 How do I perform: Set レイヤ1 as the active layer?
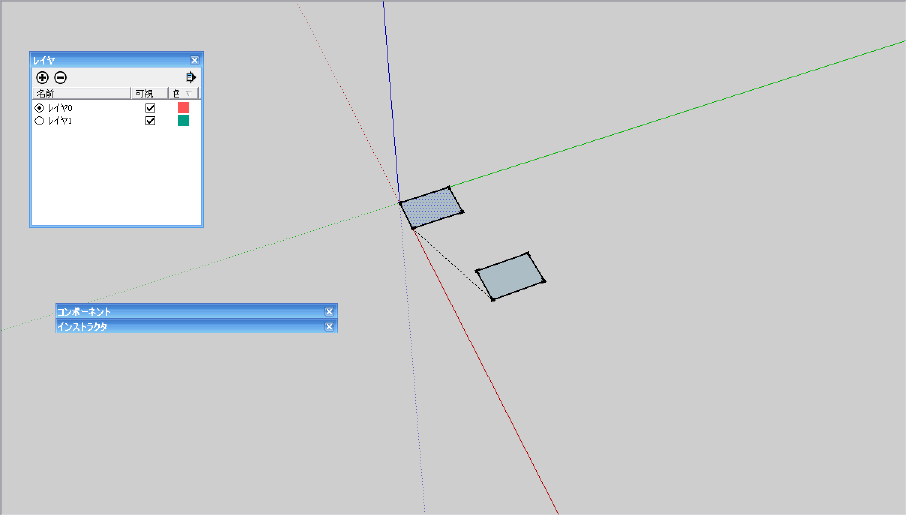tap(39, 121)
